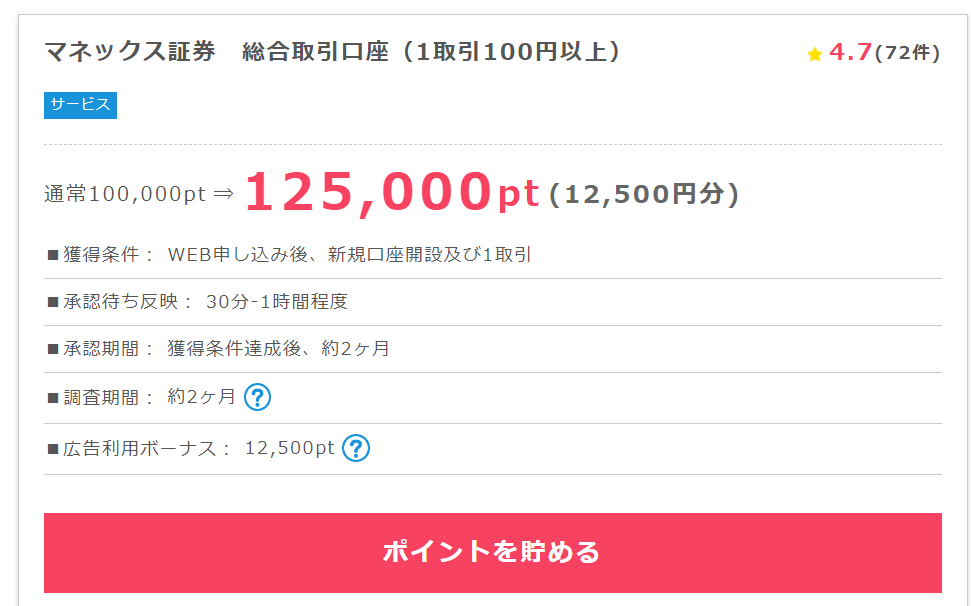The image size is (971, 606).
Task: Select the 獲得条件 condition row
Action: coord(493,254)
